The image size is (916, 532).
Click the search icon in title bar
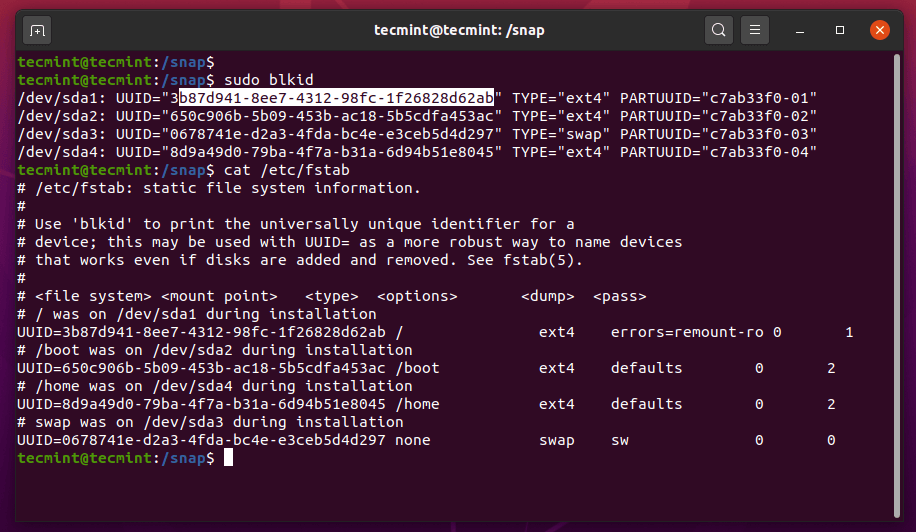(x=718, y=30)
